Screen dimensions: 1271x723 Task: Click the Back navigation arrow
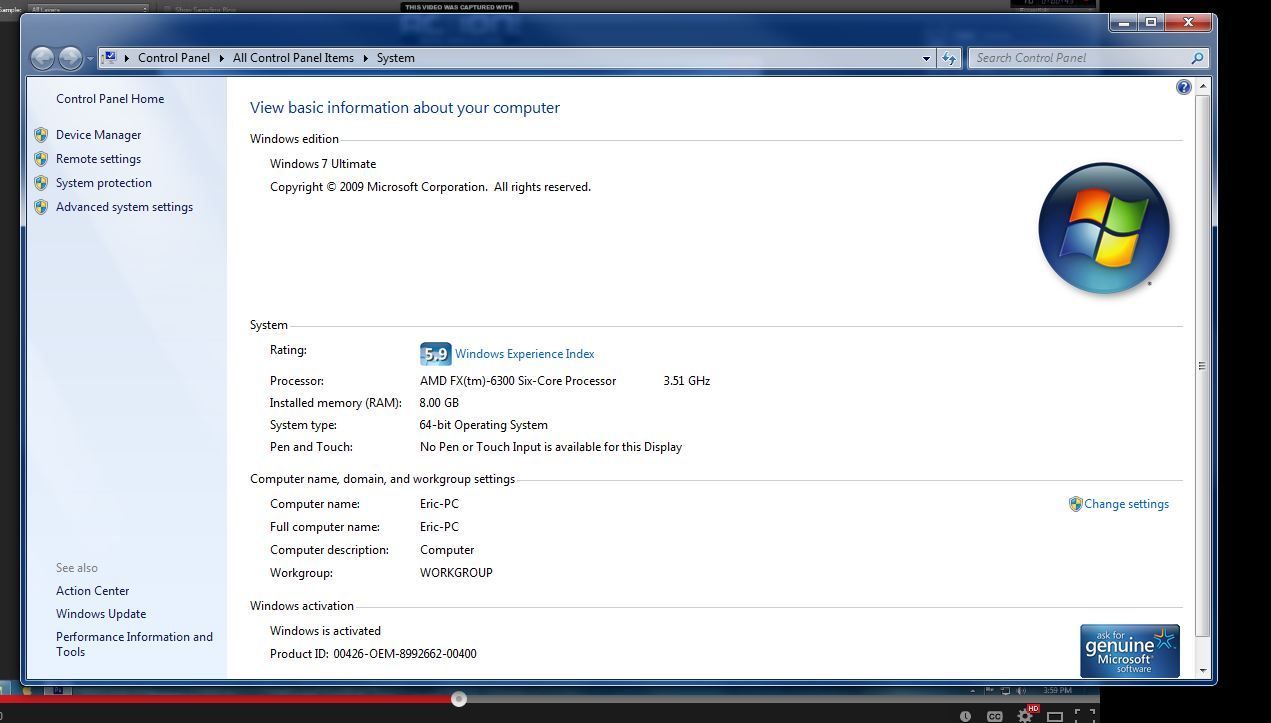click(42, 58)
